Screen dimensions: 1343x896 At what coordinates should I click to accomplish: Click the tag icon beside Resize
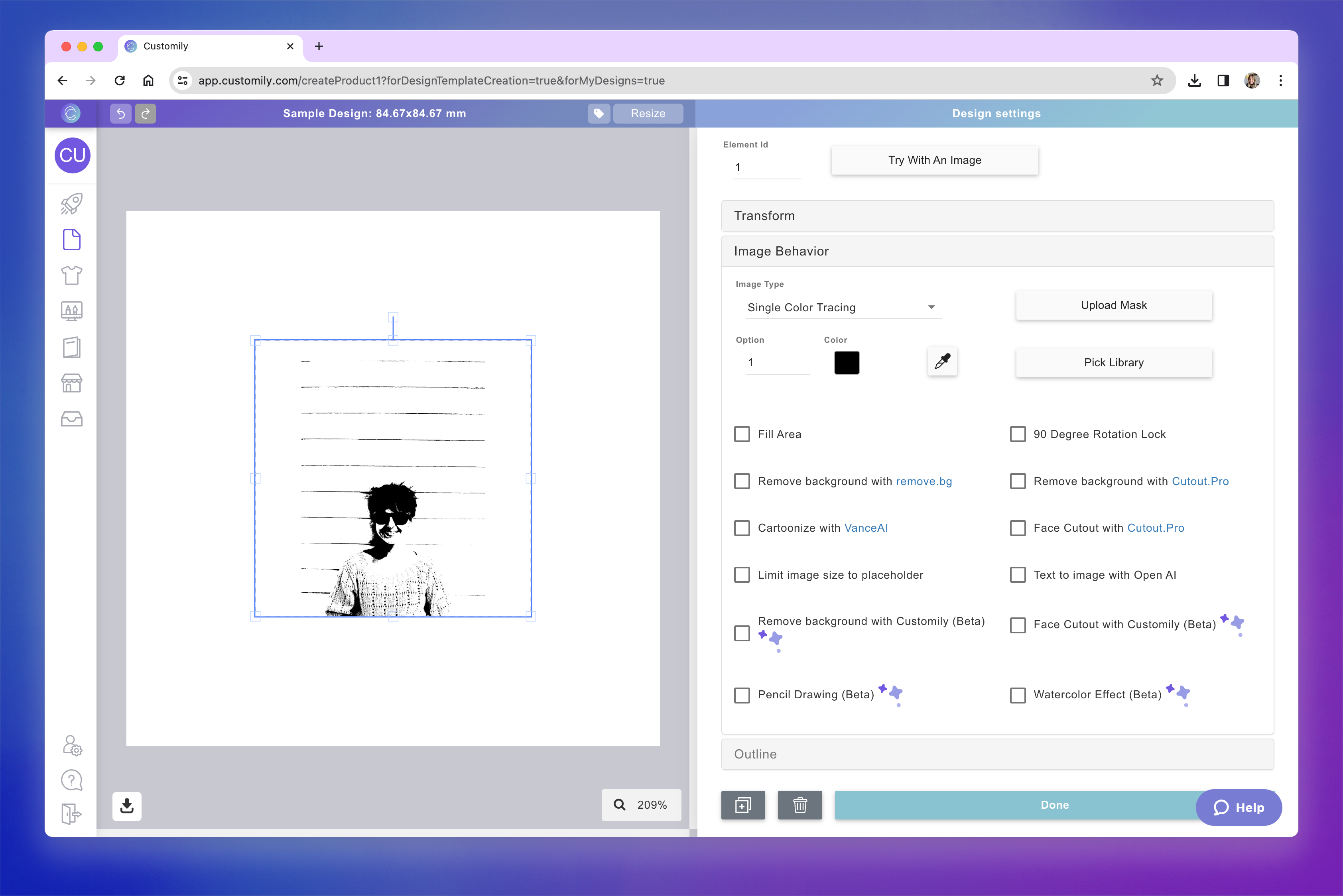(599, 114)
